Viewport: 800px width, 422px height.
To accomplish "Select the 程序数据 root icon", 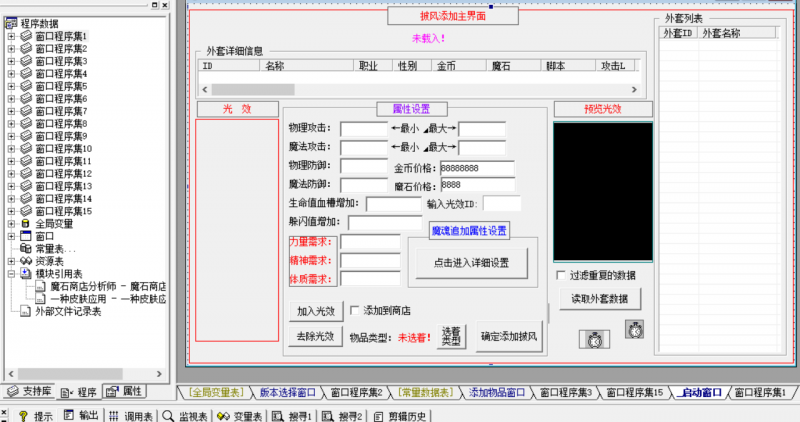I will pos(11,23).
